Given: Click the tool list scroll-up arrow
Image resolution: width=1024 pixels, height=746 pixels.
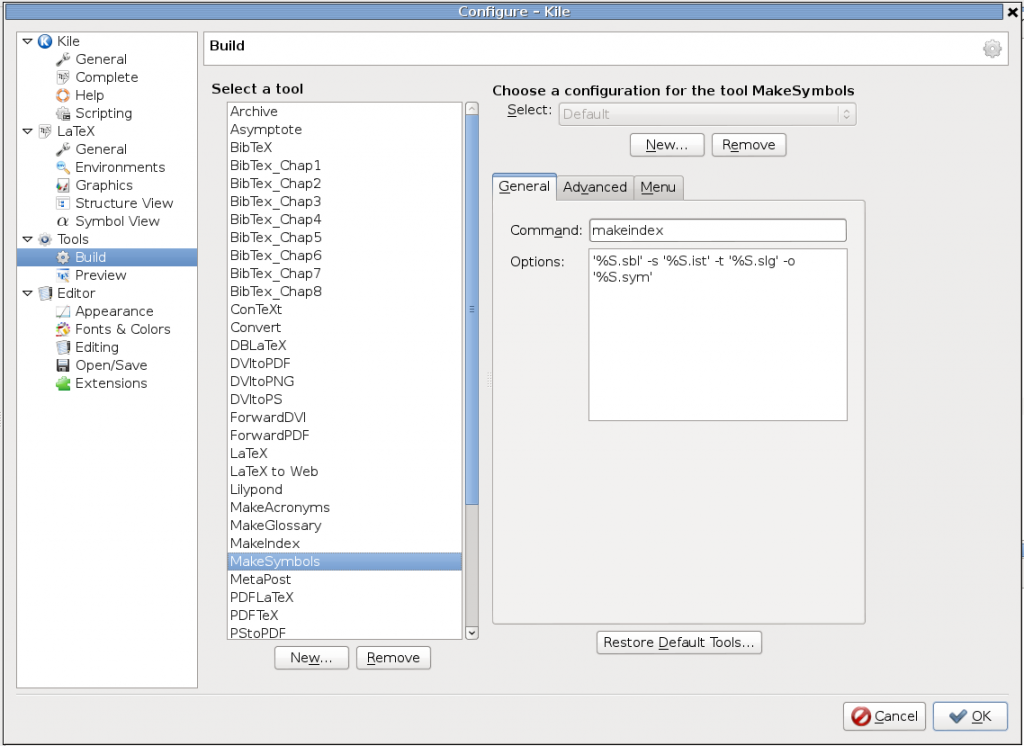Looking at the screenshot, I should tap(472, 109).
